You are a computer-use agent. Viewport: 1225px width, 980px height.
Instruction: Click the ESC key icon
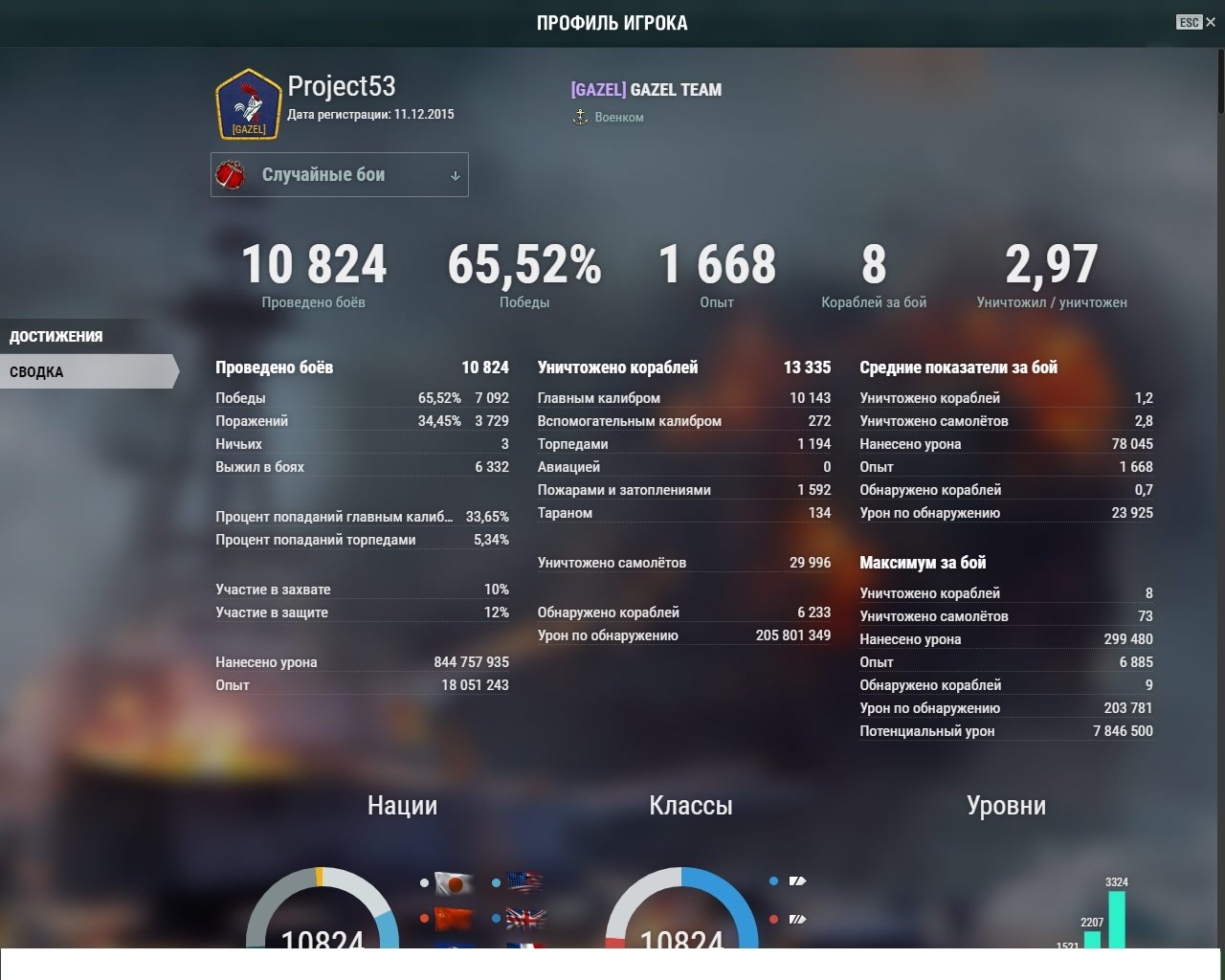[1189, 22]
